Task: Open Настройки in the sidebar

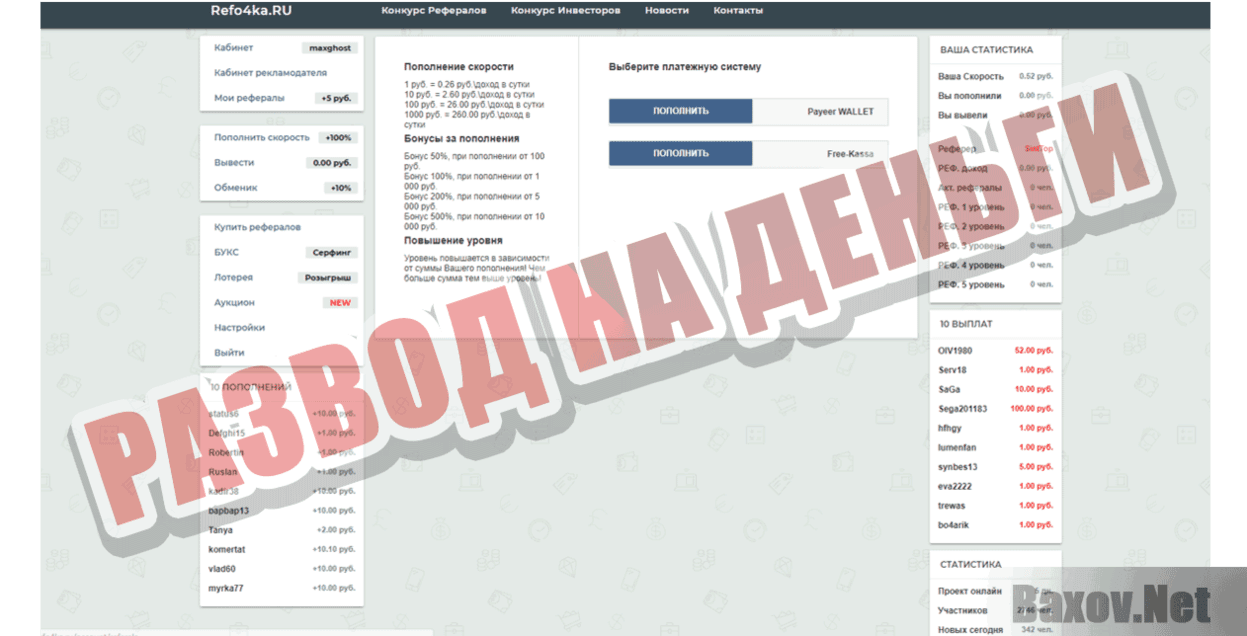Action: pos(238,327)
